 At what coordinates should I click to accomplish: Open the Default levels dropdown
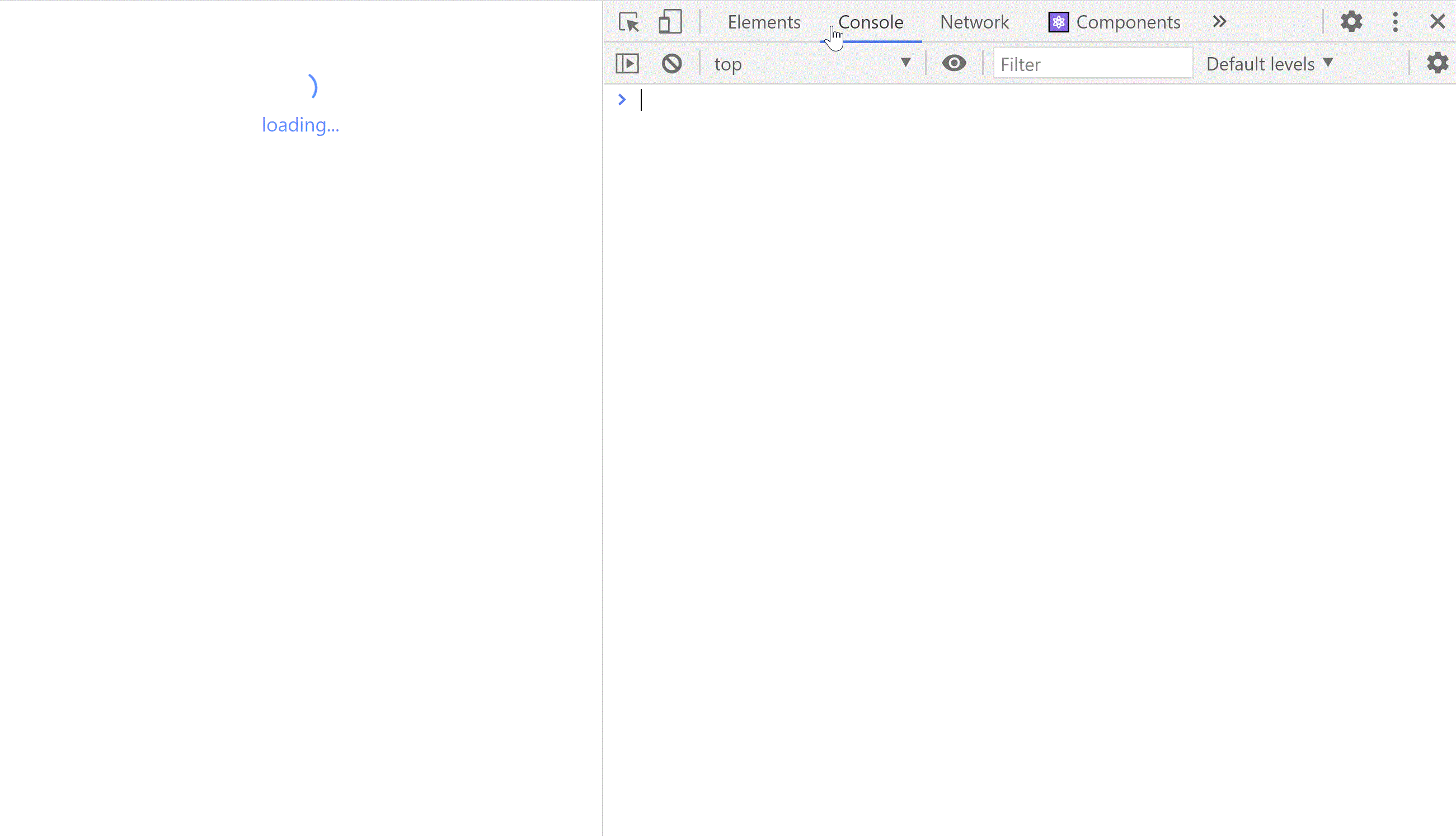point(1269,64)
